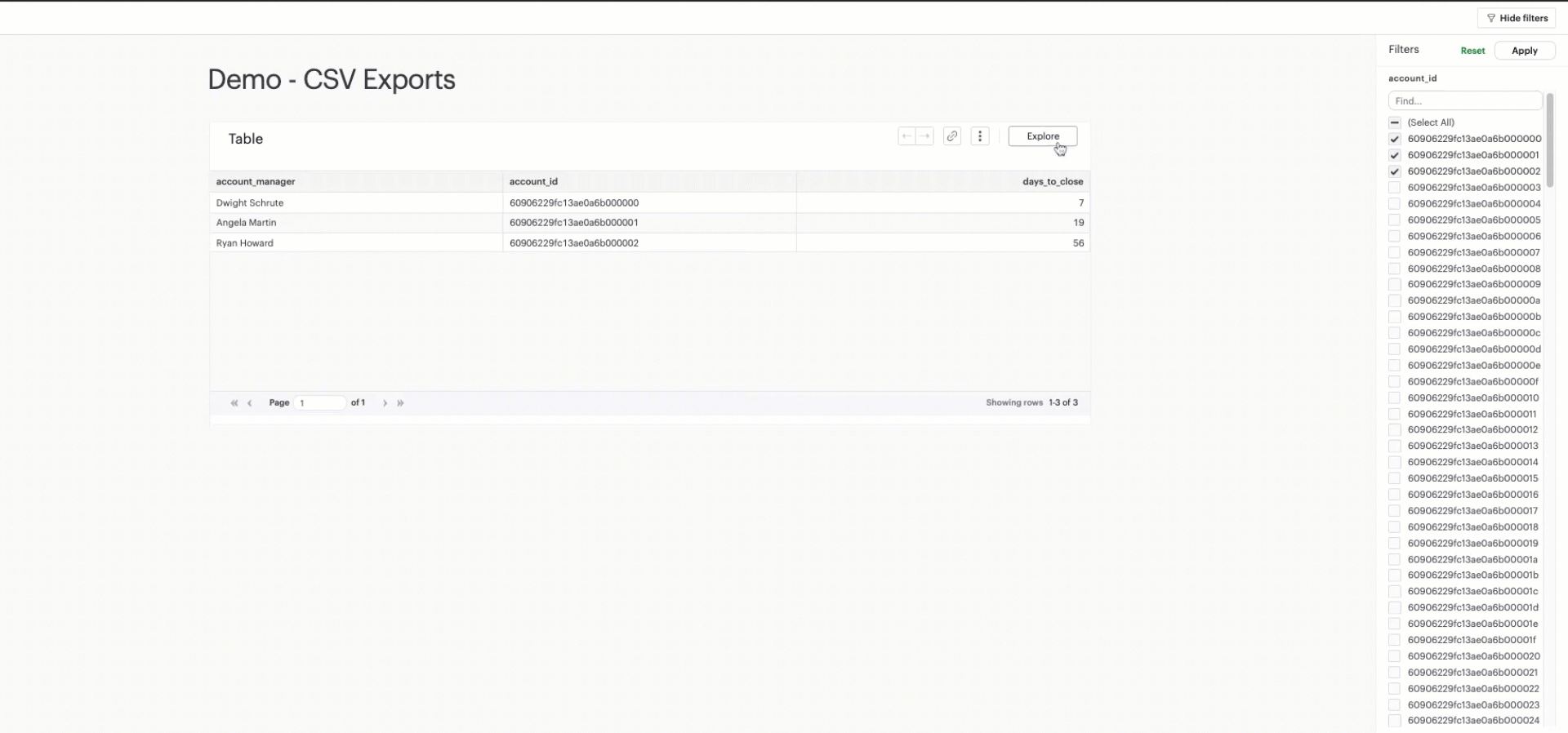Click the account_manager column header
The height and width of the screenshot is (733, 1568).
click(256, 182)
